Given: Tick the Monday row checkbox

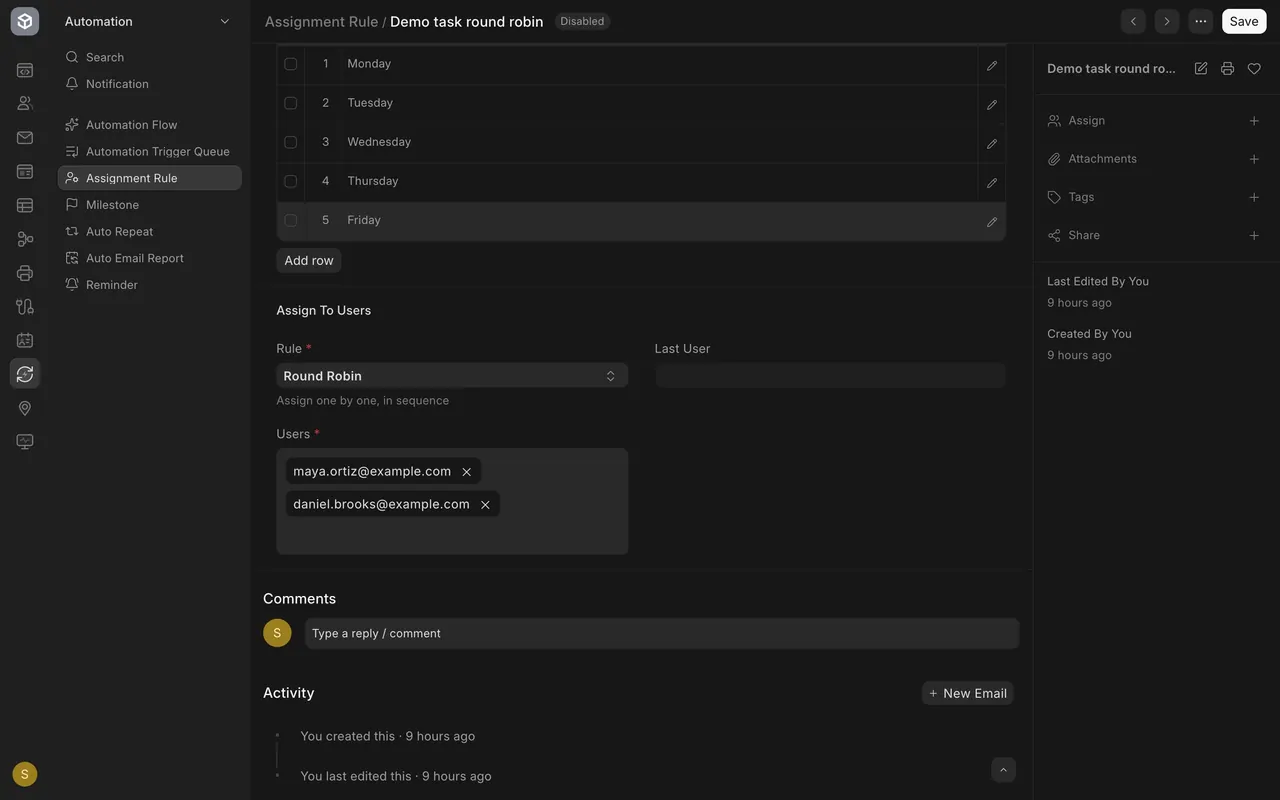Looking at the screenshot, I should (291, 64).
